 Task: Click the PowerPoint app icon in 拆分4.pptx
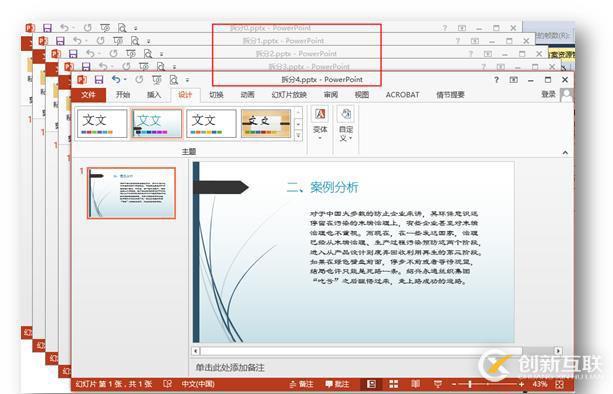(x=82, y=80)
